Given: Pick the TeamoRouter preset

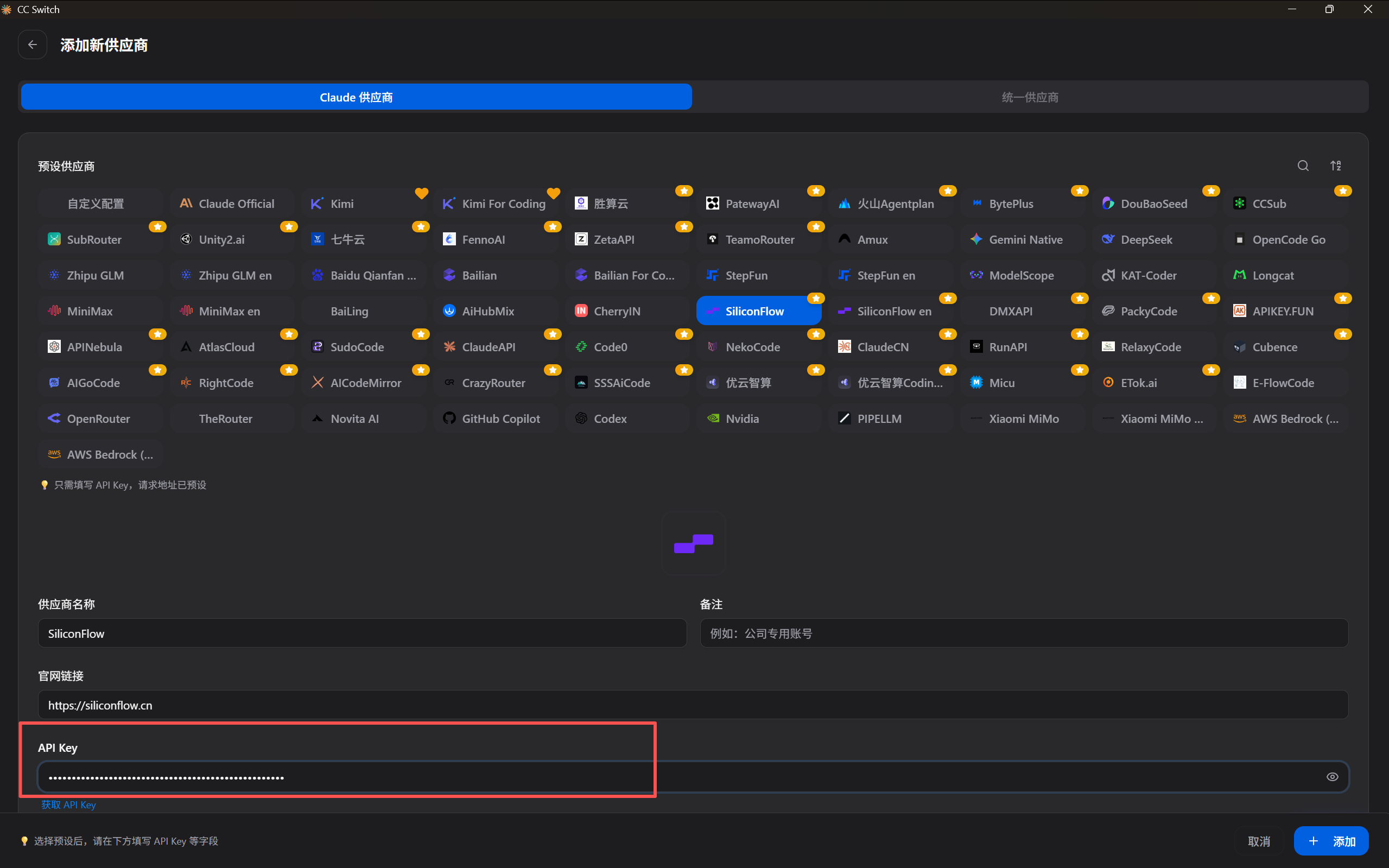Looking at the screenshot, I should [x=759, y=239].
